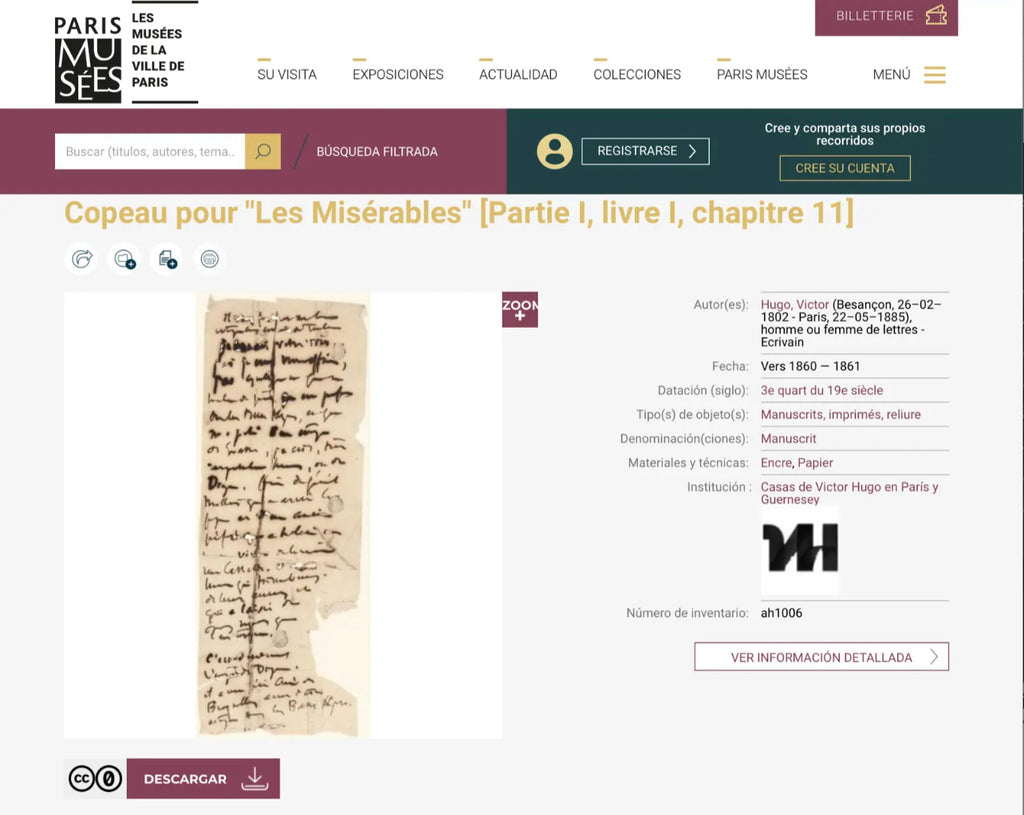Click the print icon

tap(210, 259)
